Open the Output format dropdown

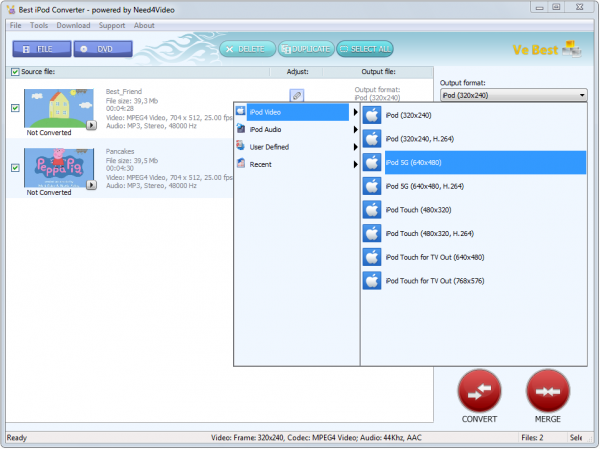[582, 96]
